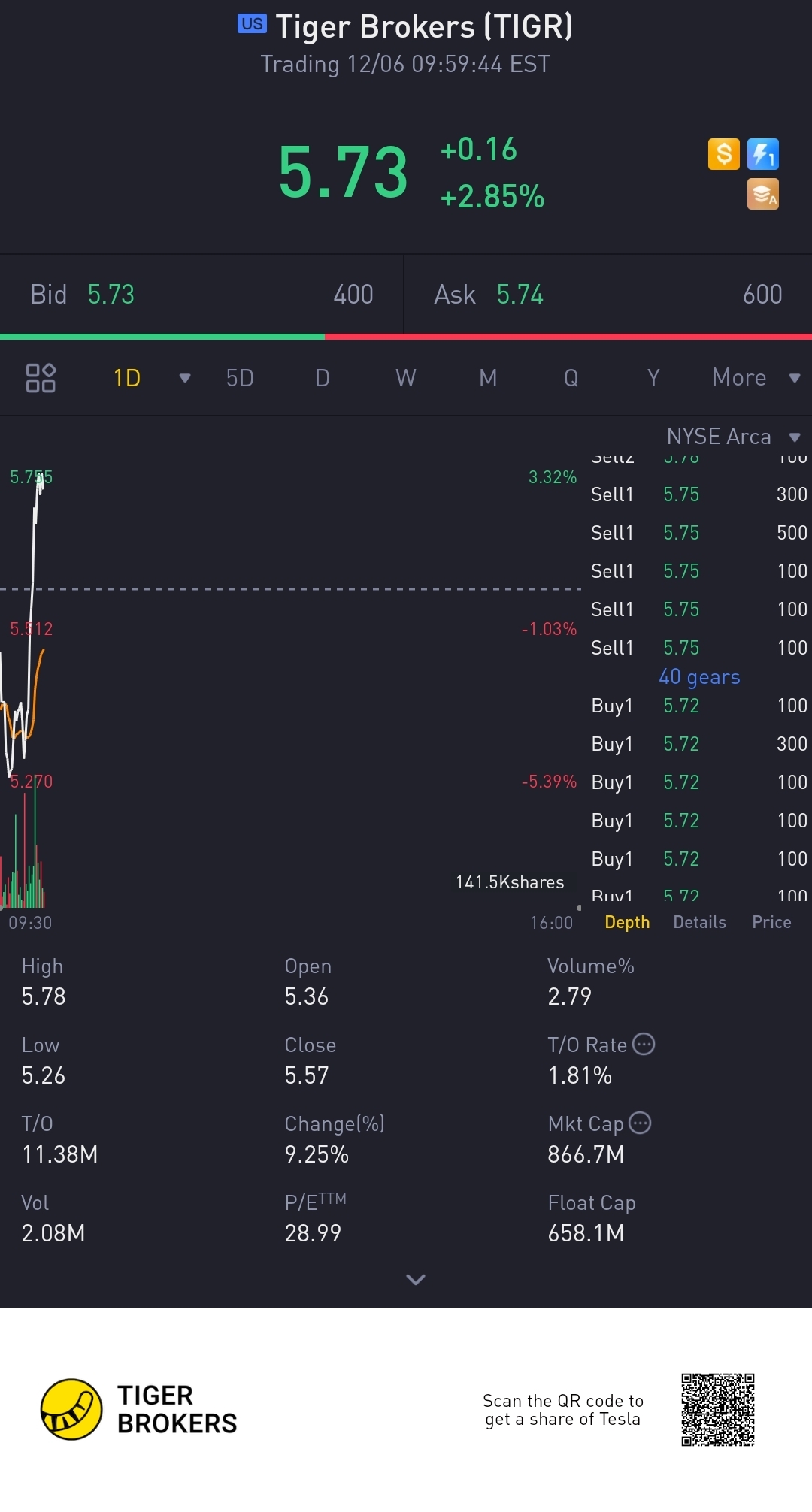Tap the Trading 12/06 09:59:44 EST status
The height and width of the screenshot is (1512, 812).
click(405, 65)
